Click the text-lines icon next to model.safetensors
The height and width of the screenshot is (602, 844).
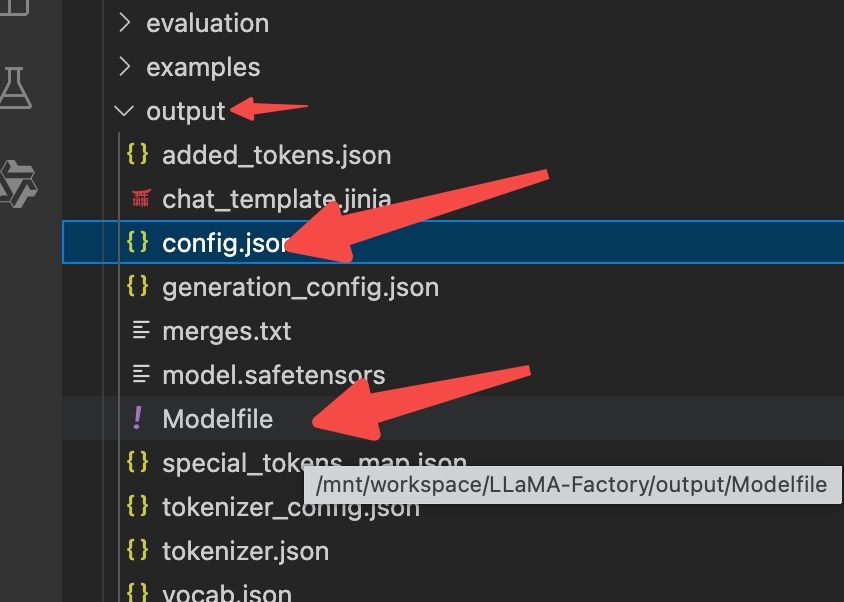[x=139, y=375]
